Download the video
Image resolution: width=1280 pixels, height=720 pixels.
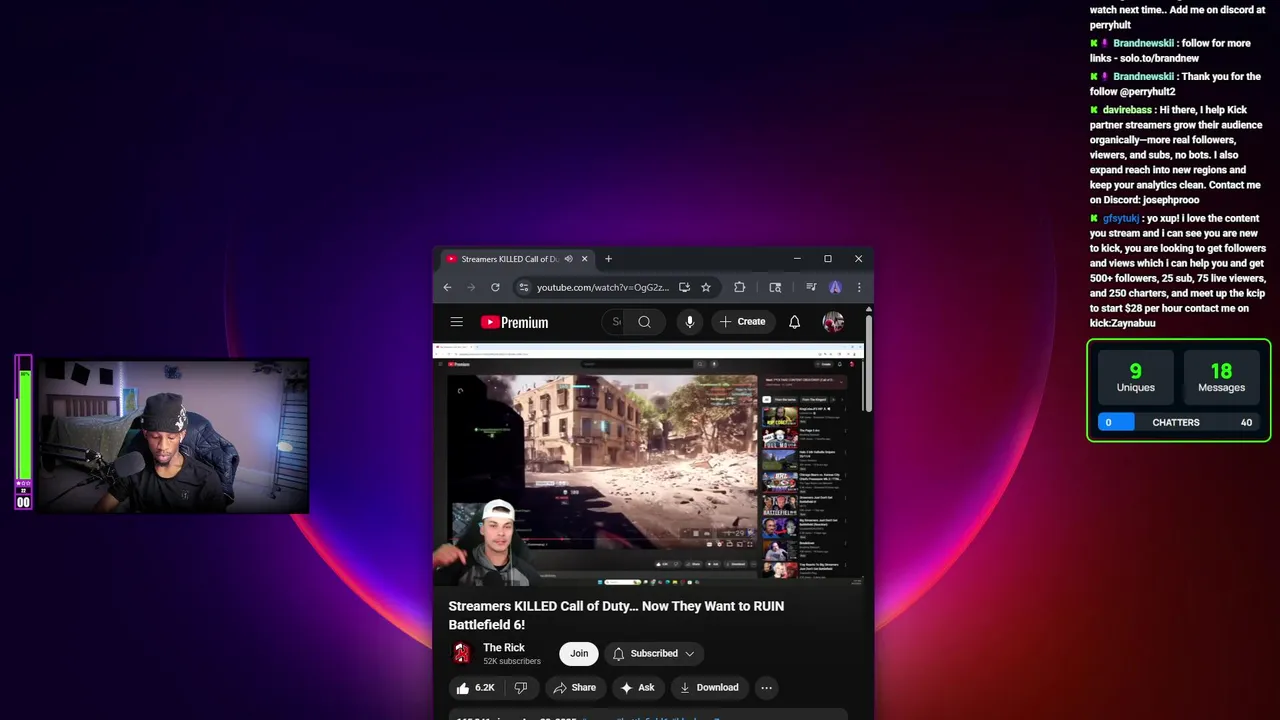pyautogui.click(x=709, y=688)
